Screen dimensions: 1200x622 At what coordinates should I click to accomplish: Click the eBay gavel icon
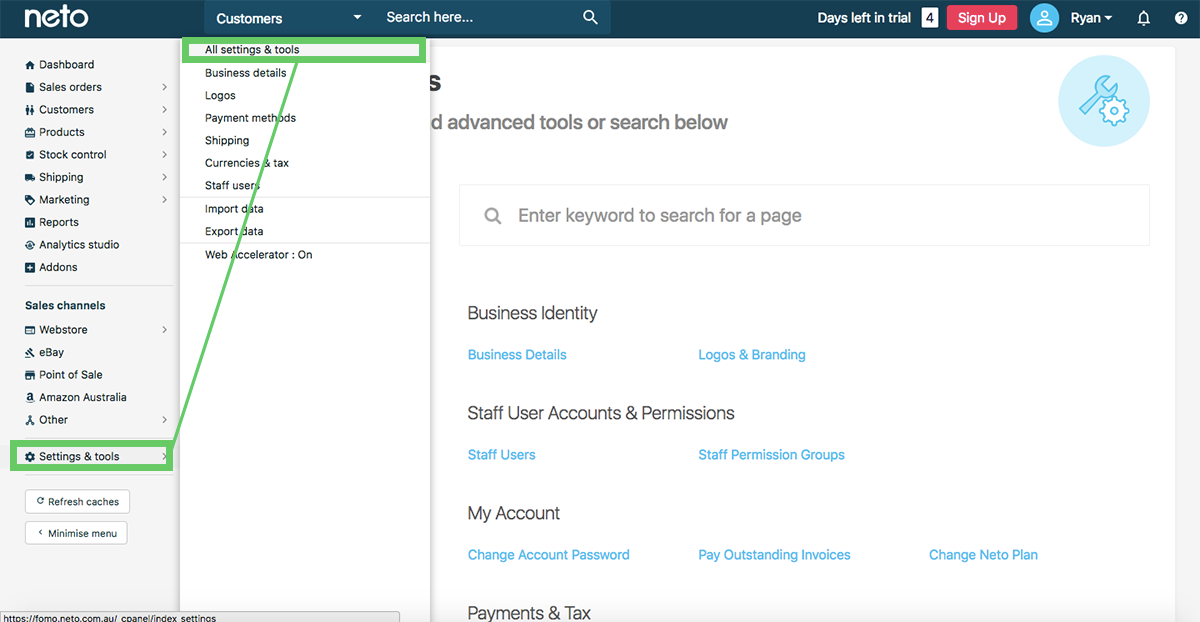pyautogui.click(x=30, y=352)
